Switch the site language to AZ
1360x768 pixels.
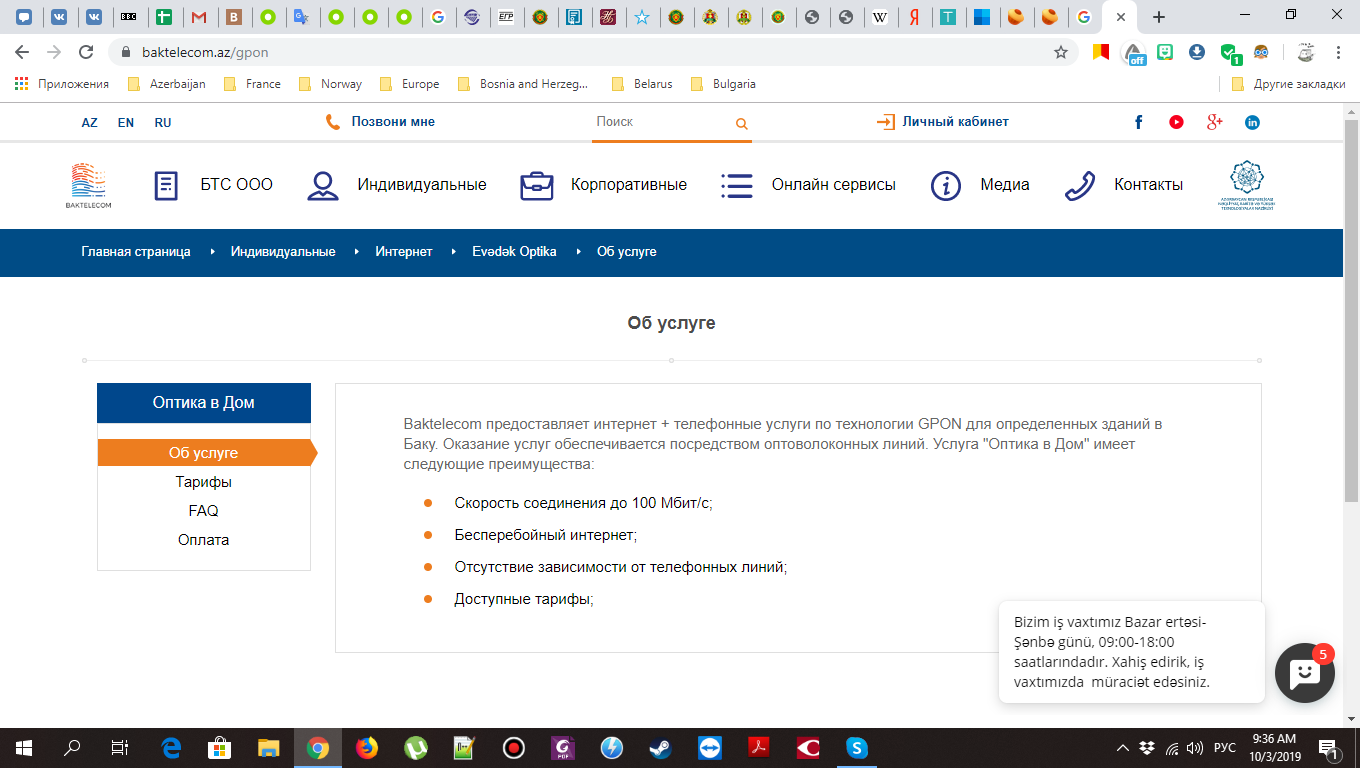pos(90,122)
